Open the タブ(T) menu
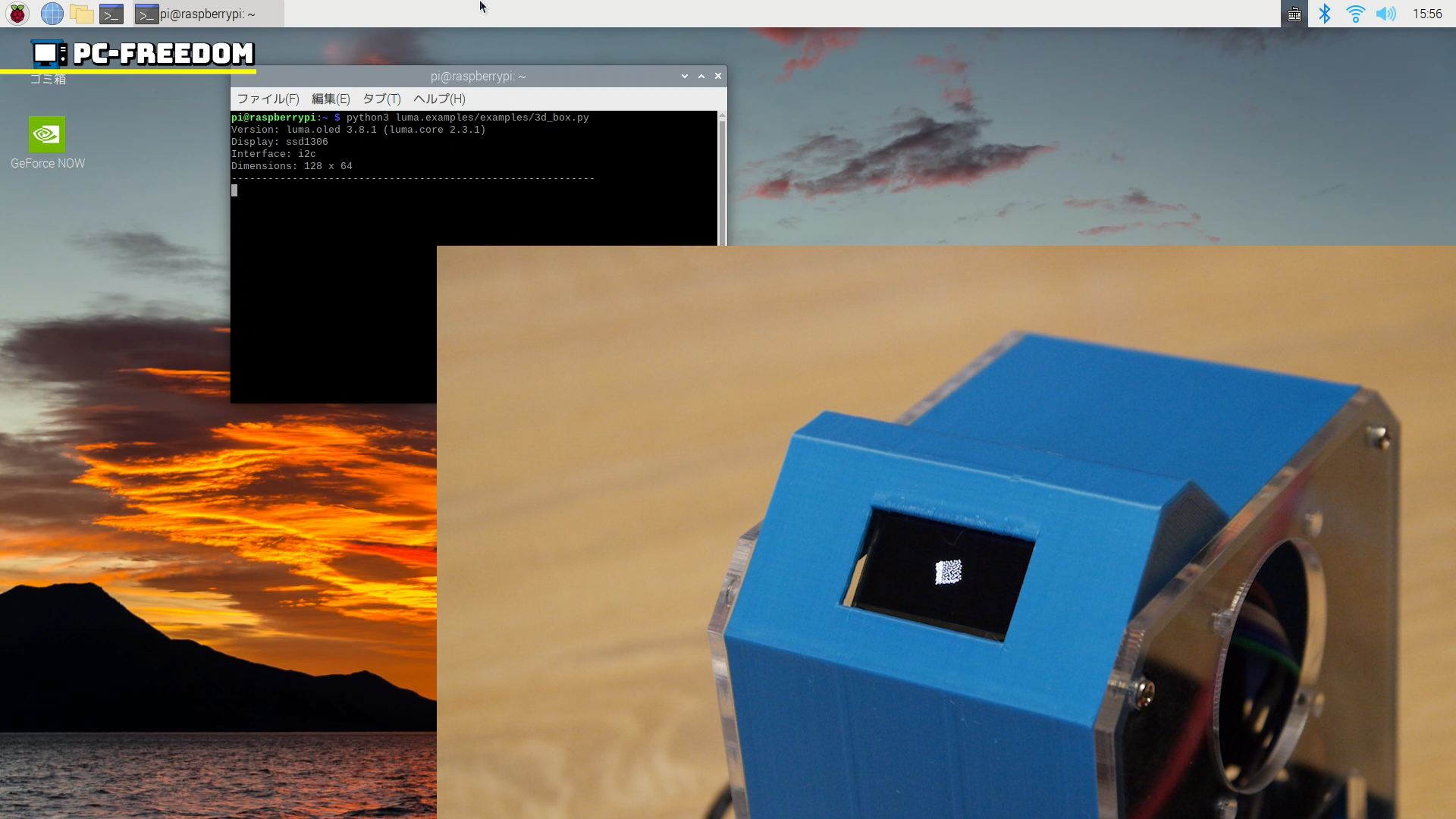1456x819 pixels. tap(381, 99)
